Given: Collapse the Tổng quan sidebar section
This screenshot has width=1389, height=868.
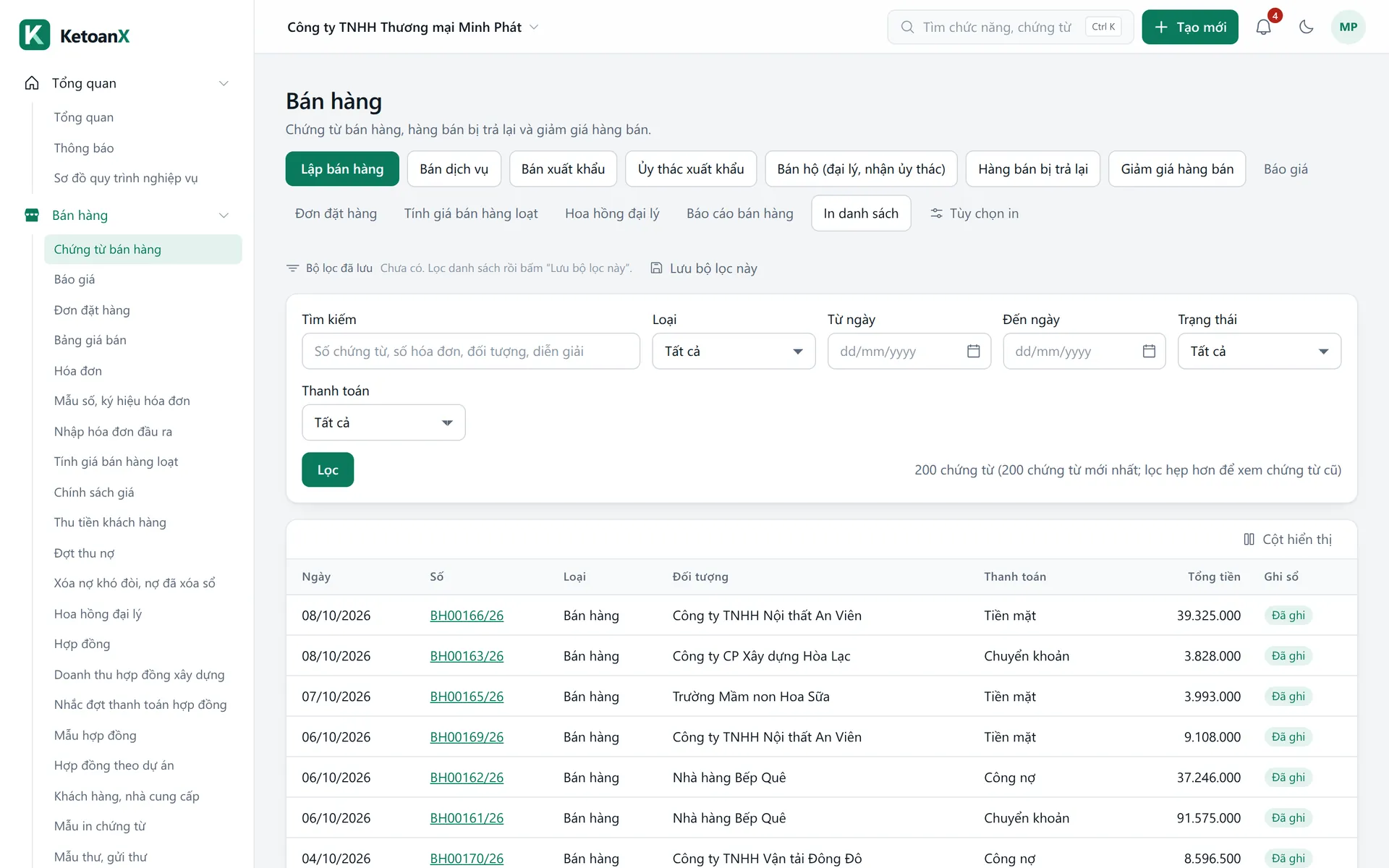Looking at the screenshot, I should pyautogui.click(x=224, y=83).
